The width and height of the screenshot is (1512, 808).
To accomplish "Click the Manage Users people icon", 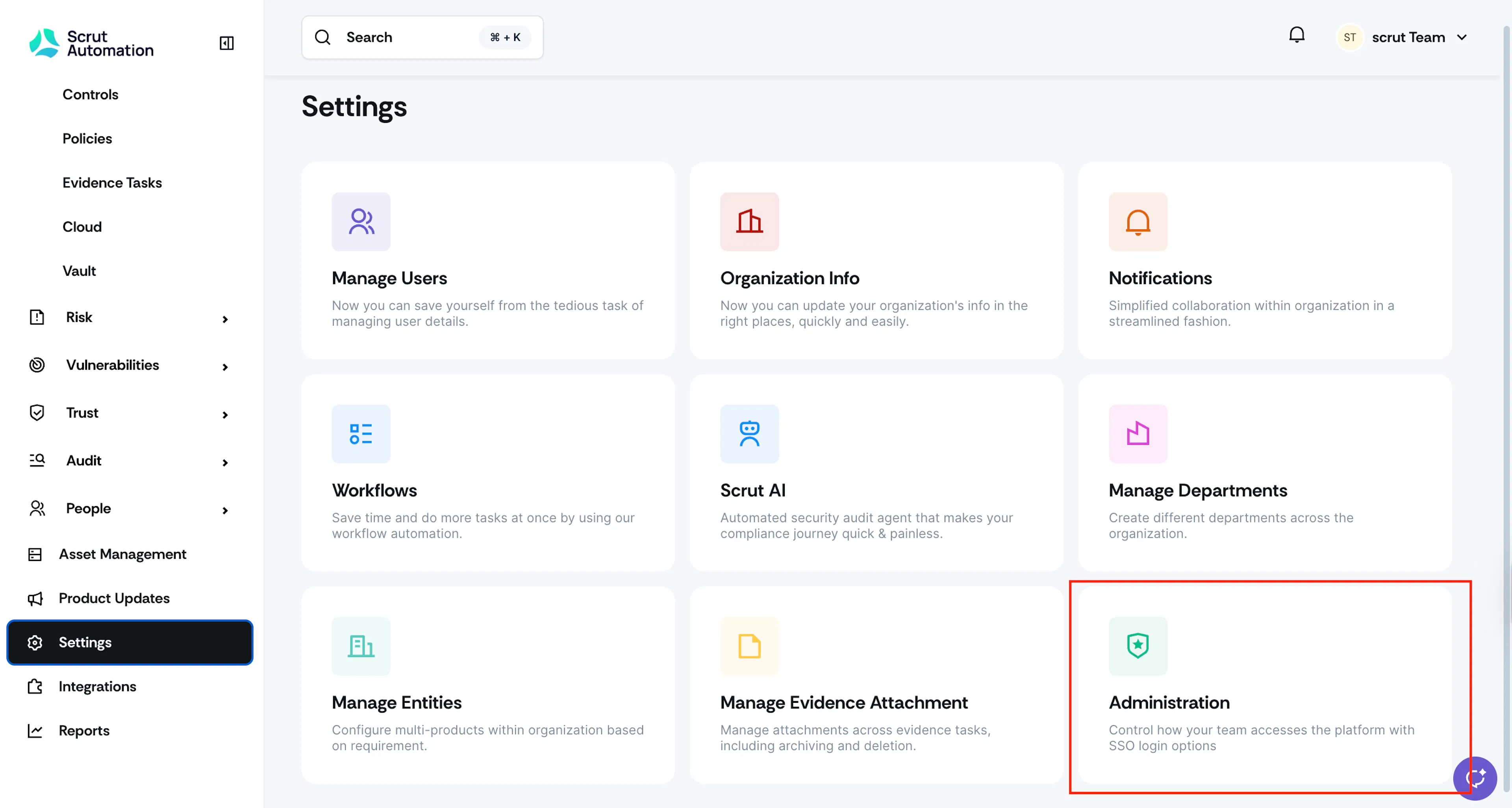I will click(x=361, y=221).
